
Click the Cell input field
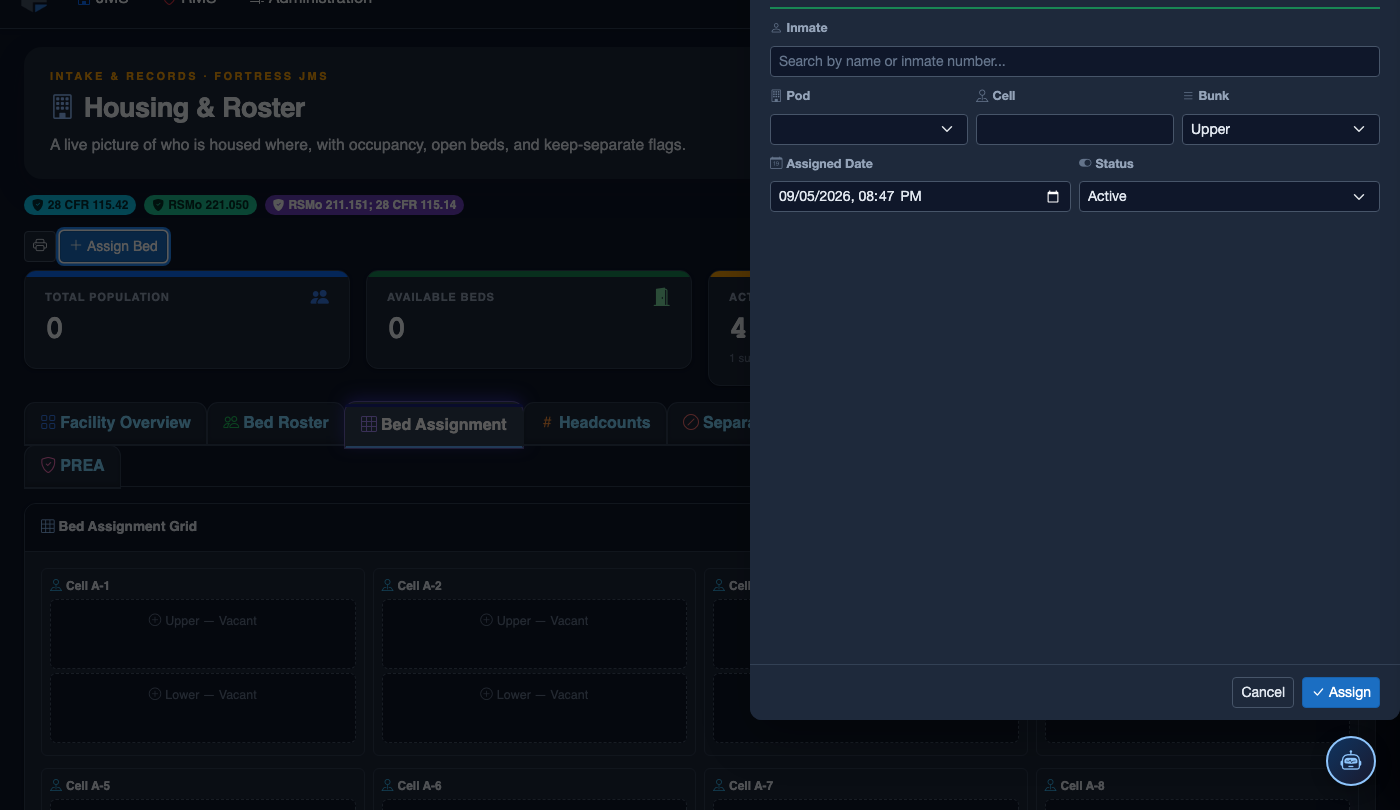(1075, 129)
